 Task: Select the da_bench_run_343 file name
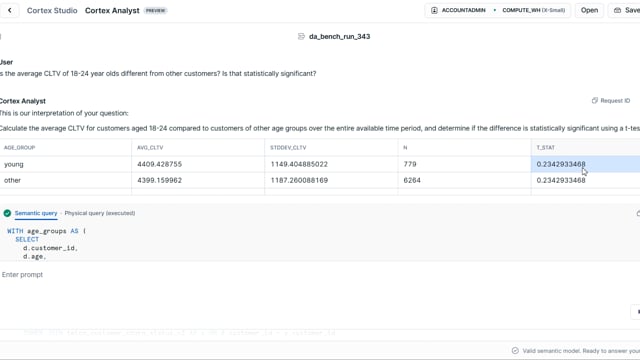(339, 36)
